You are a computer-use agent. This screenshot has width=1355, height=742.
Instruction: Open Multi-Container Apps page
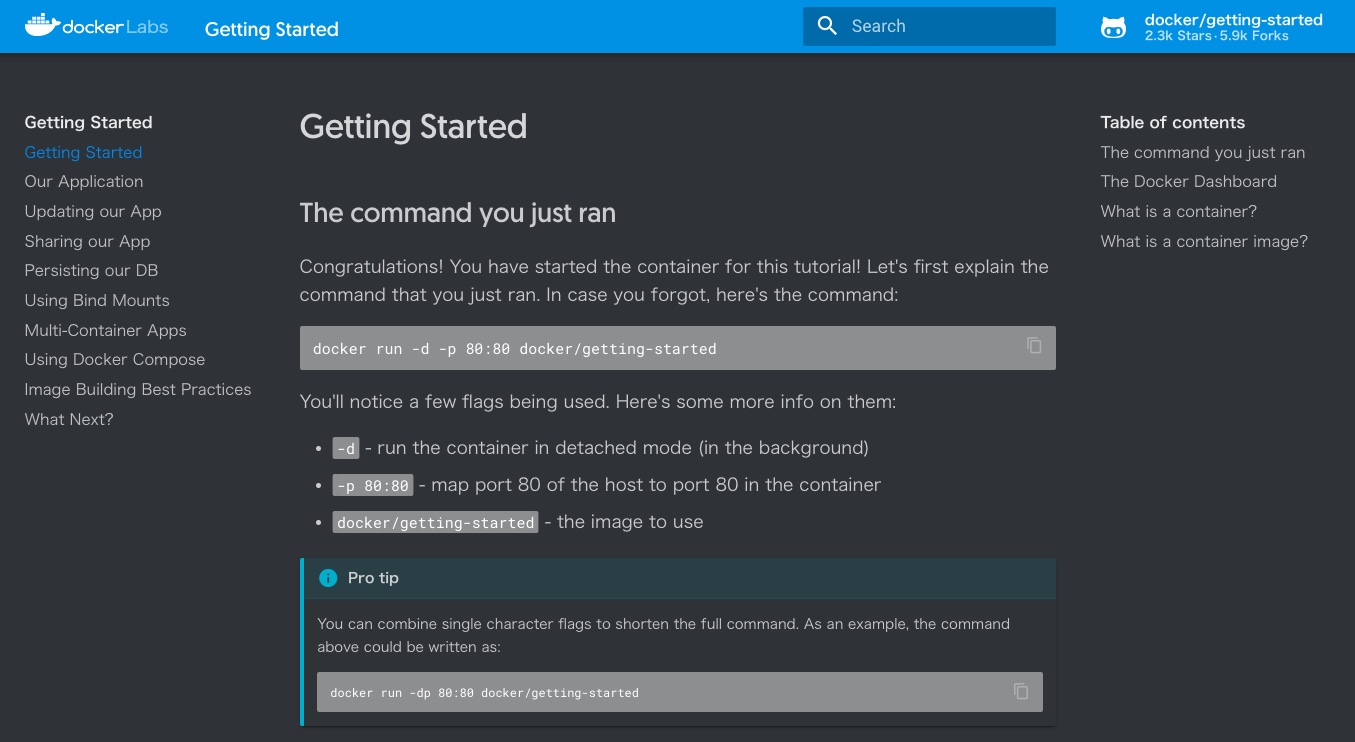105,330
